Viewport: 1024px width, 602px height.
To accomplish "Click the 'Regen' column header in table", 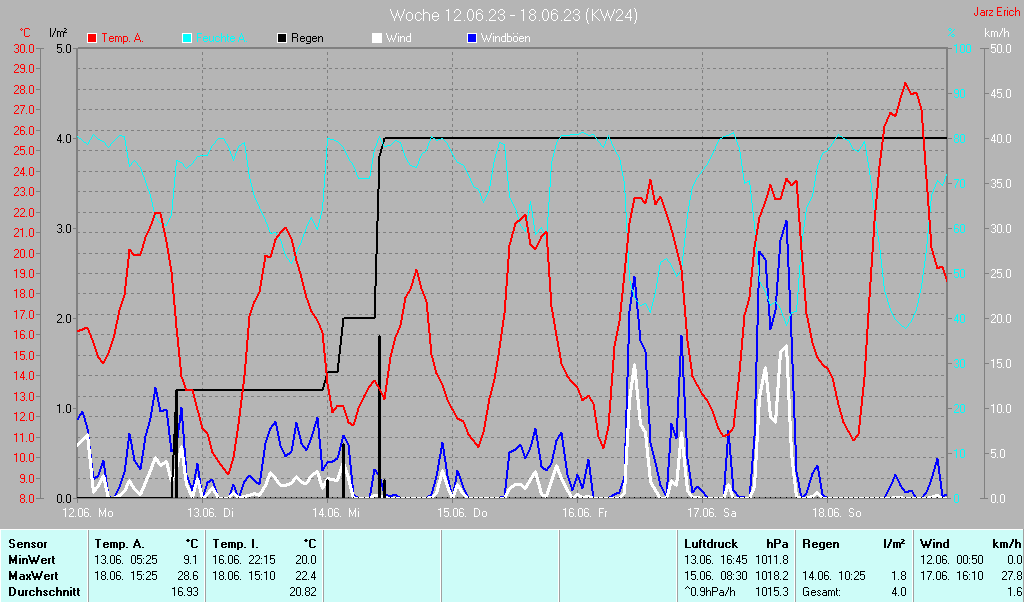I will point(821,544).
